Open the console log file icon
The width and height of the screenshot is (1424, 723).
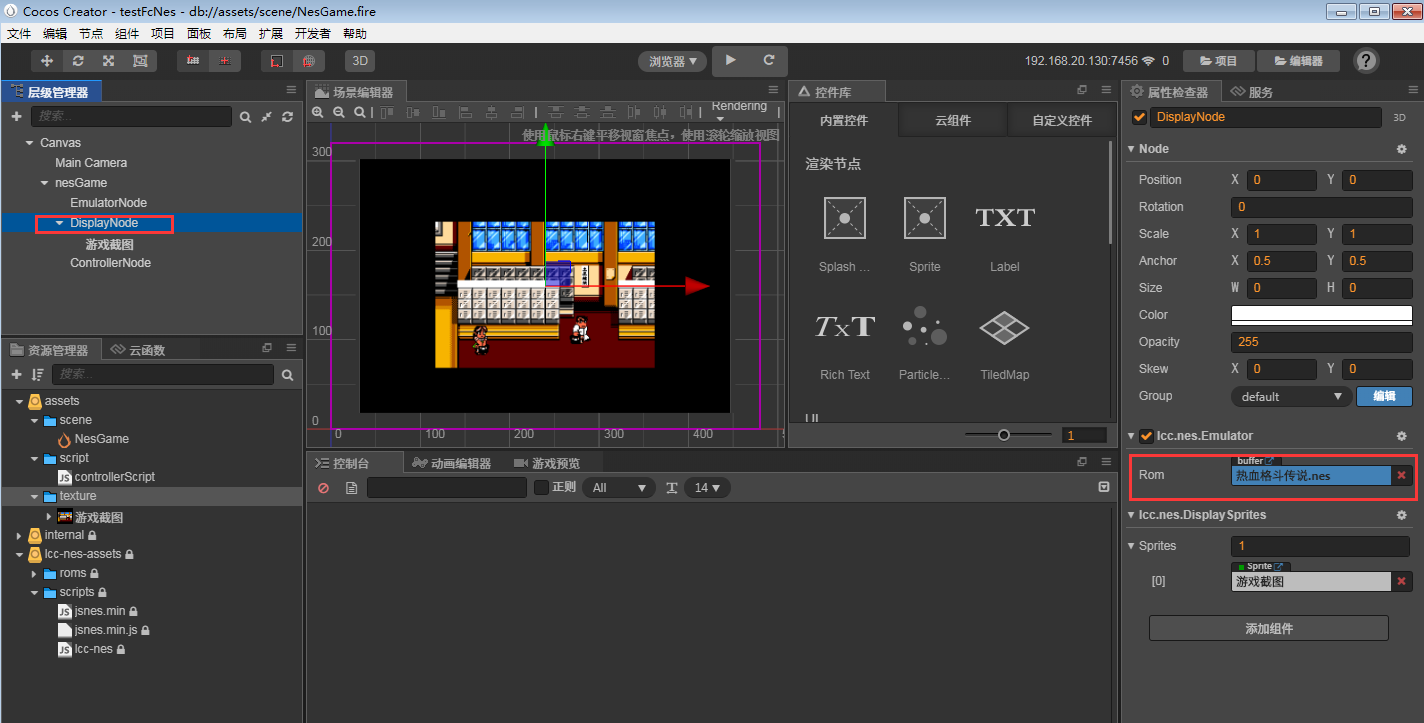351,488
